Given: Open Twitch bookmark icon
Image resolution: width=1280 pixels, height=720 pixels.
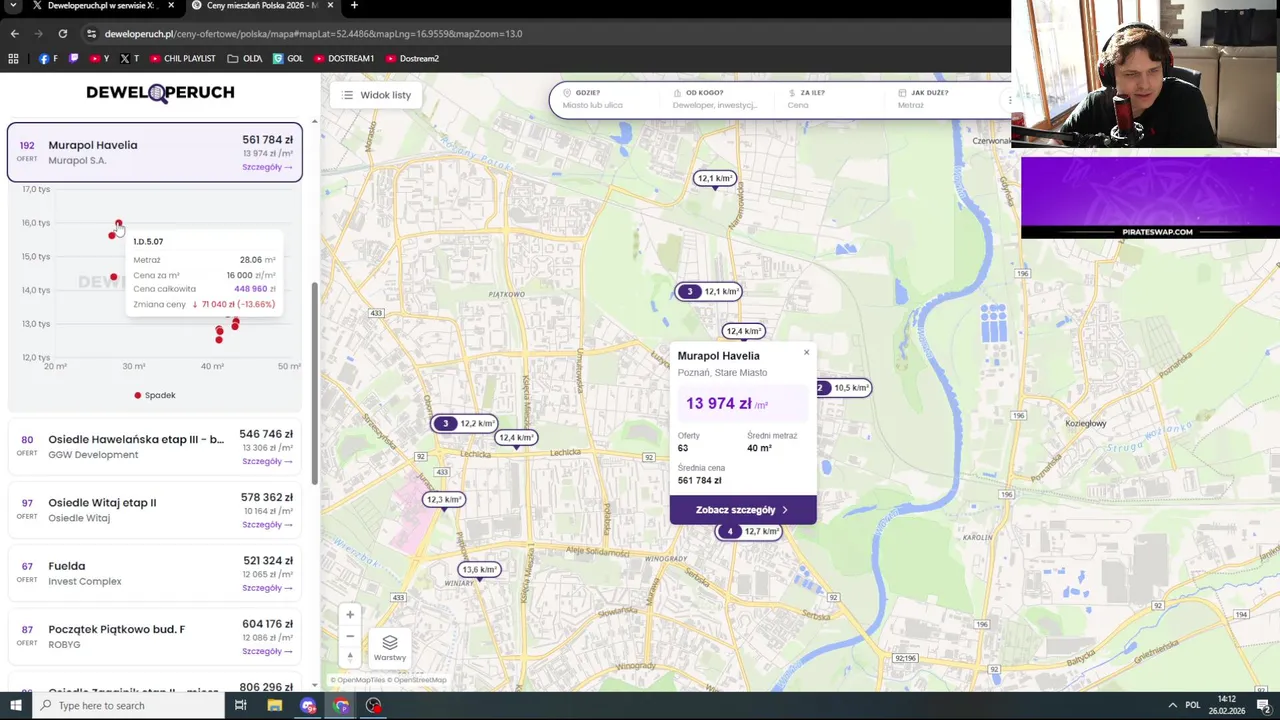Looking at the screenshot, I should click(x=73, y=59).
